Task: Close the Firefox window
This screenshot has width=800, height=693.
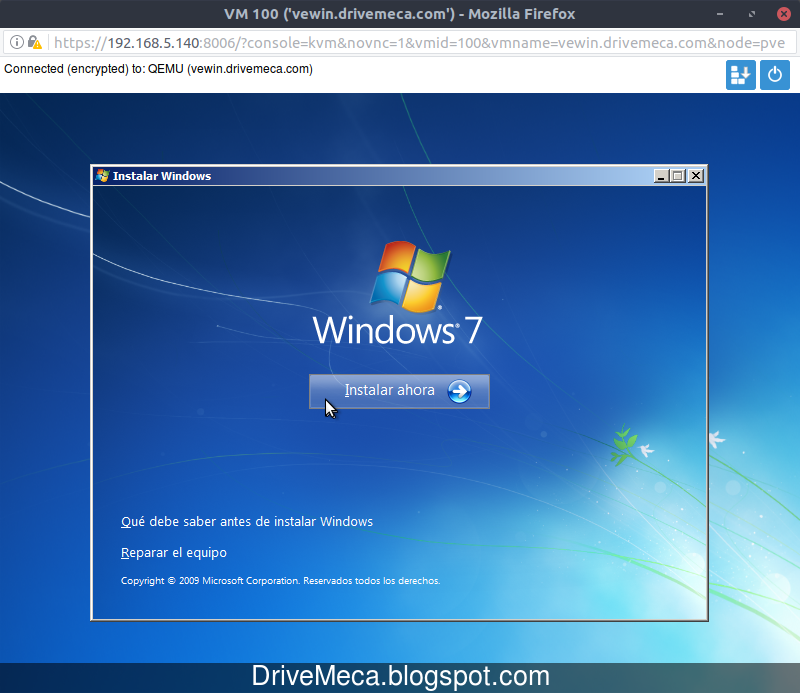Action: point(784,14)
